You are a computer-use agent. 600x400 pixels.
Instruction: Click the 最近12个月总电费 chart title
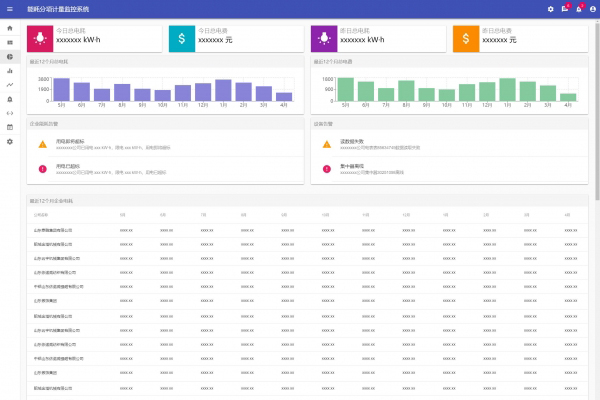333,62
